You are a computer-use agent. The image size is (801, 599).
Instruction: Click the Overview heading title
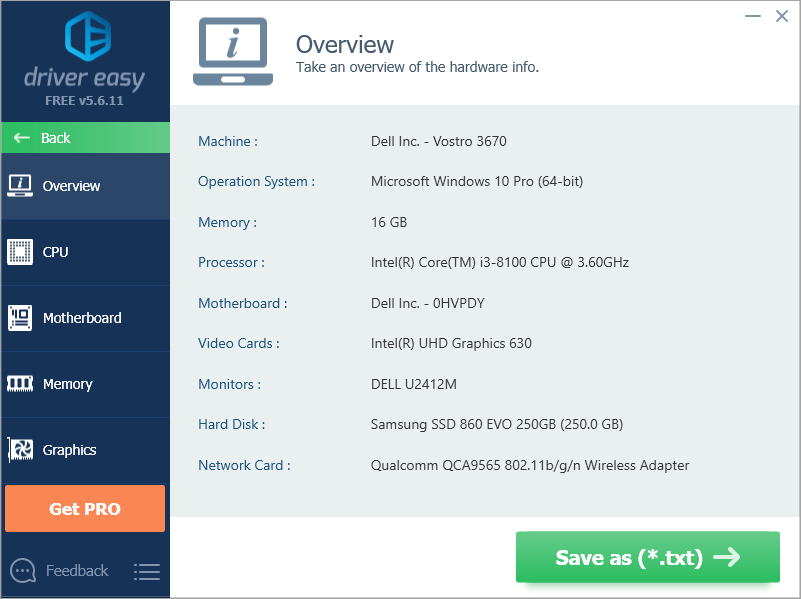click(x=345, y=44)
